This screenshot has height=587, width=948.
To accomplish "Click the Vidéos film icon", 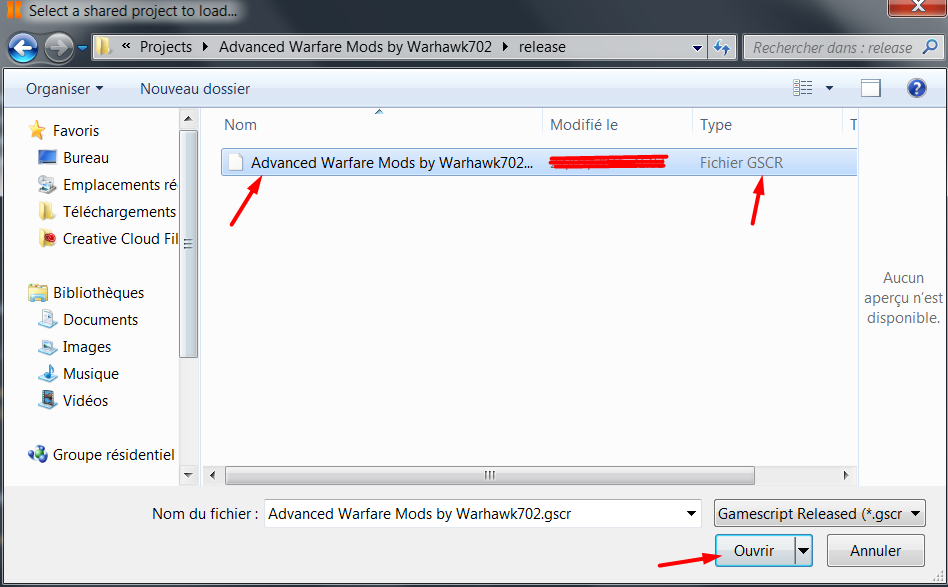I will pyautogui.click(x=47, y=400).
